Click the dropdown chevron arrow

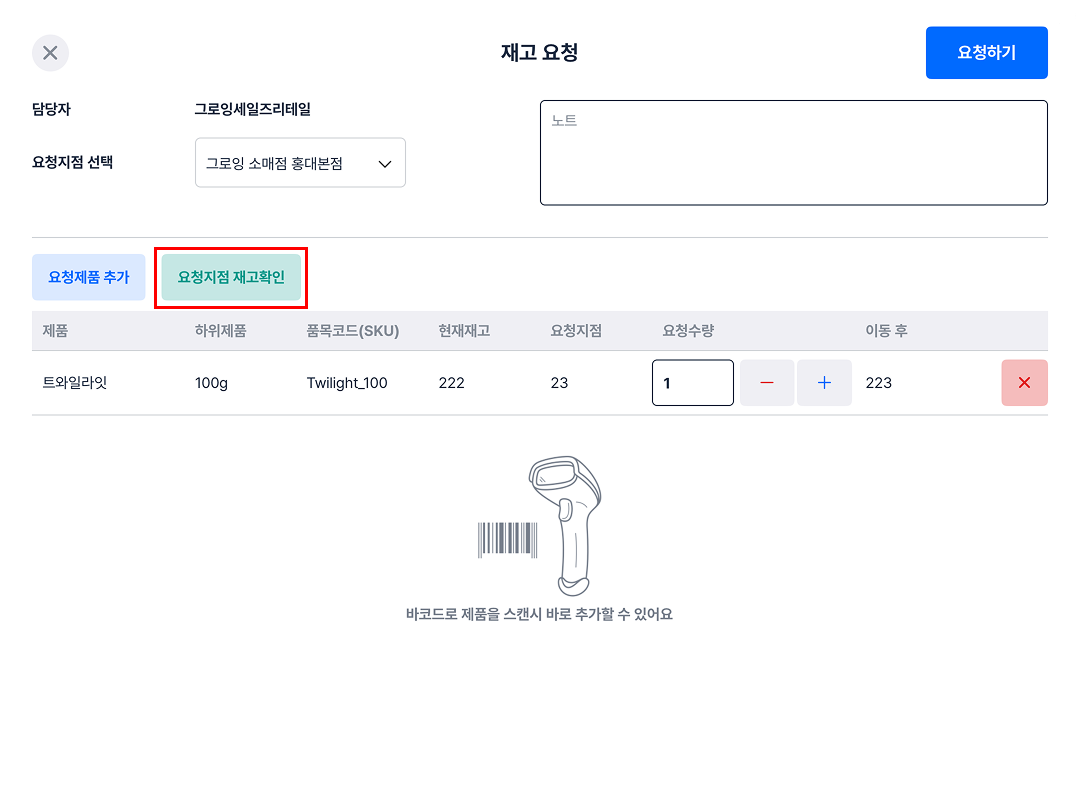coord(385,164)
